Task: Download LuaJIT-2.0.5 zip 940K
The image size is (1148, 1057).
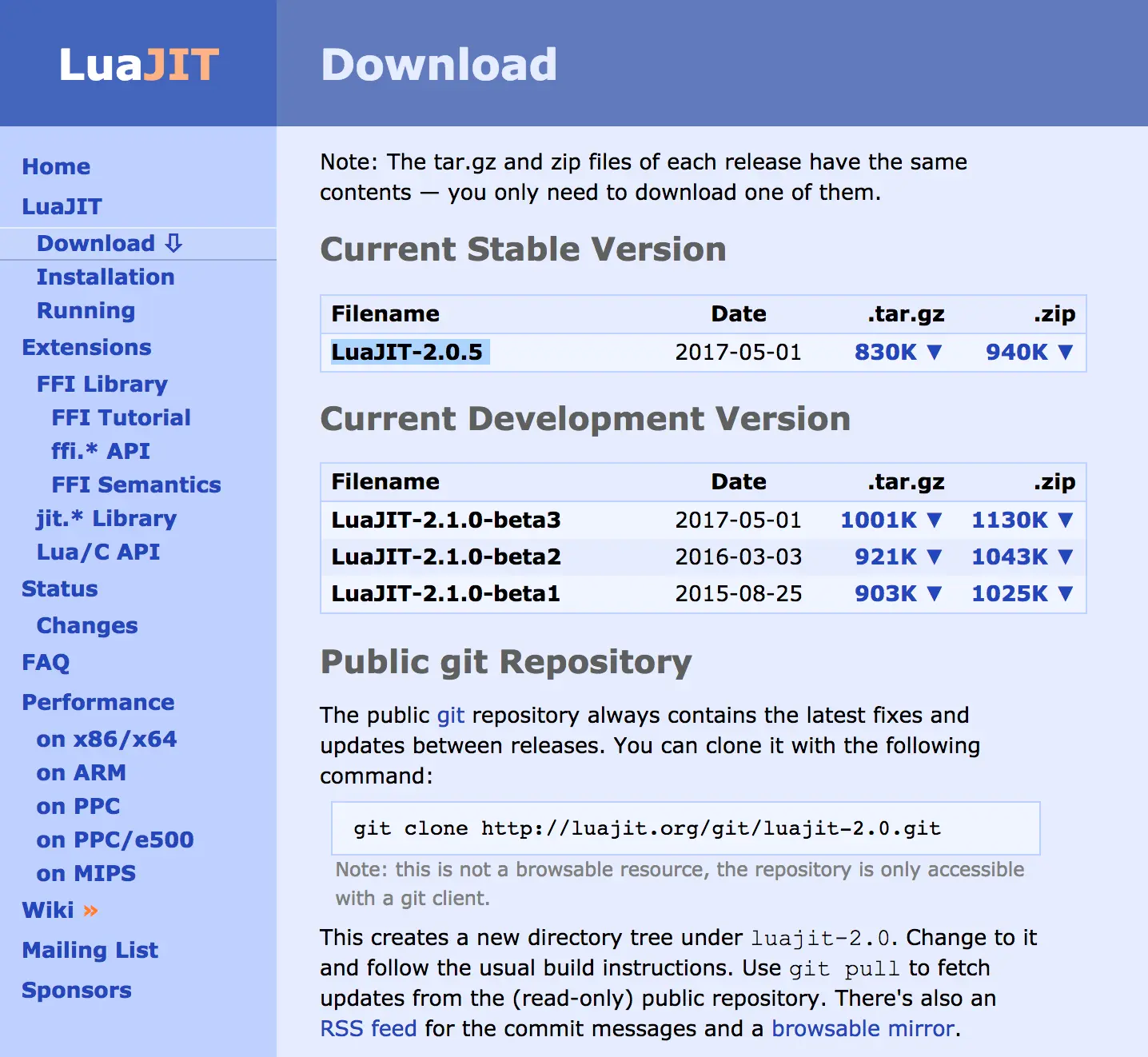Action: pos(1030,352)
